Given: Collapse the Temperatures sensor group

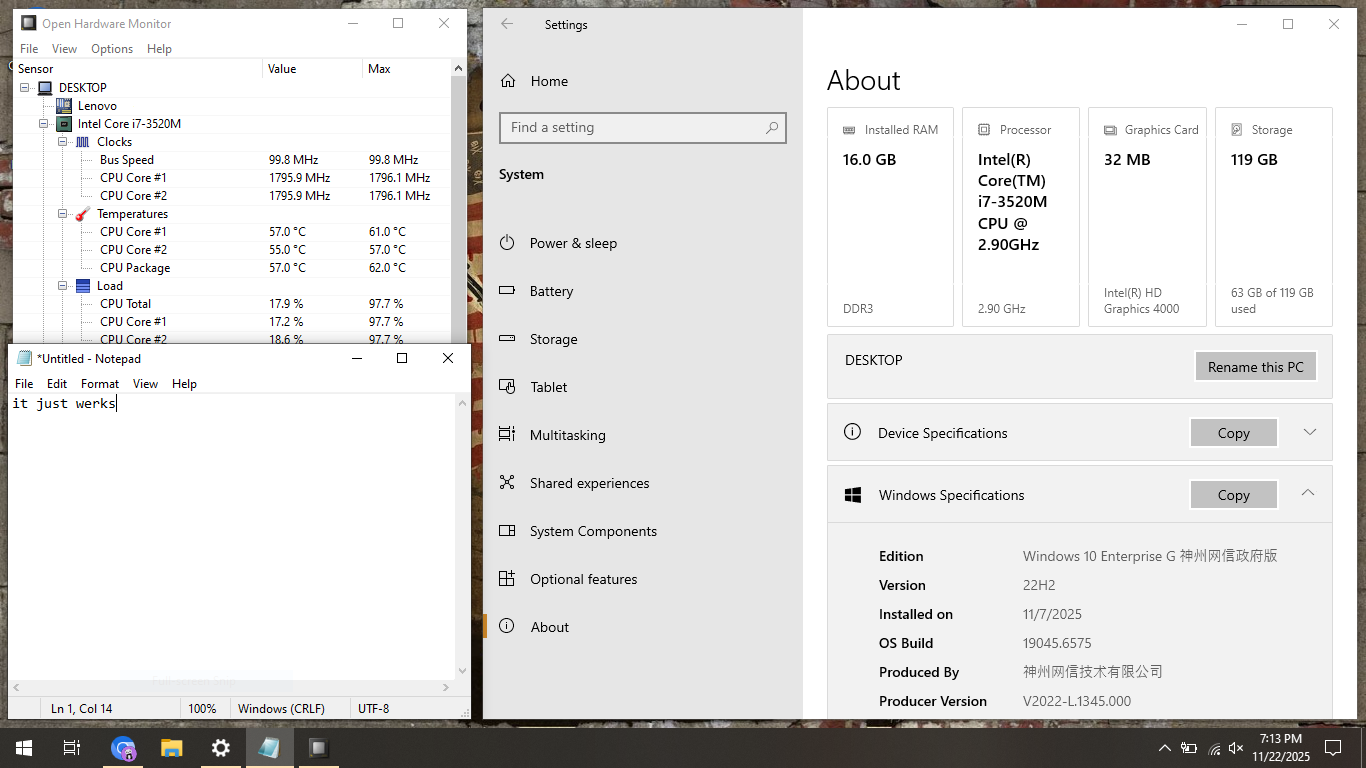Looking at the screenshot, I should (62, 214).
